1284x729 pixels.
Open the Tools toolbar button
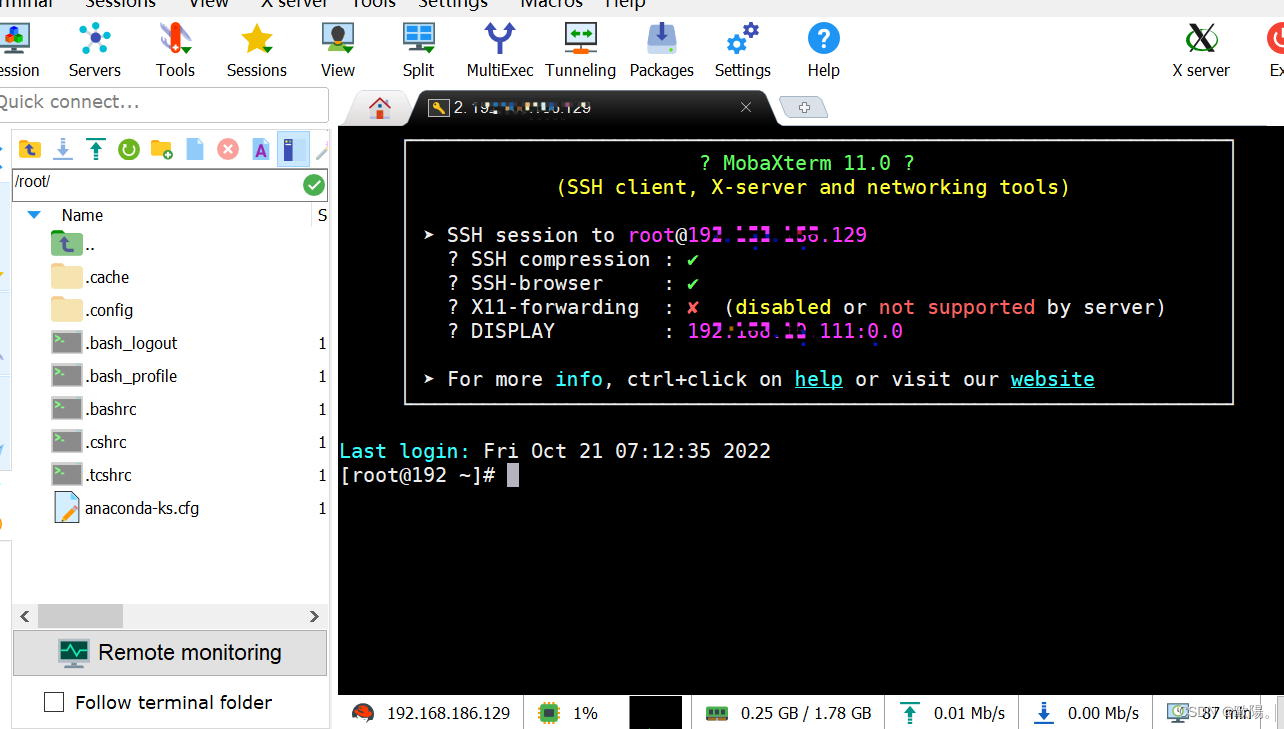[x=175, y=50]
